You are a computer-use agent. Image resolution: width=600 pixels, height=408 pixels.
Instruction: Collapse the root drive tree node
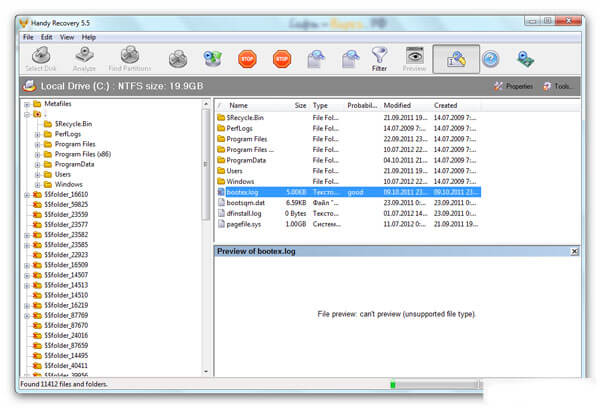pos(27,114)
